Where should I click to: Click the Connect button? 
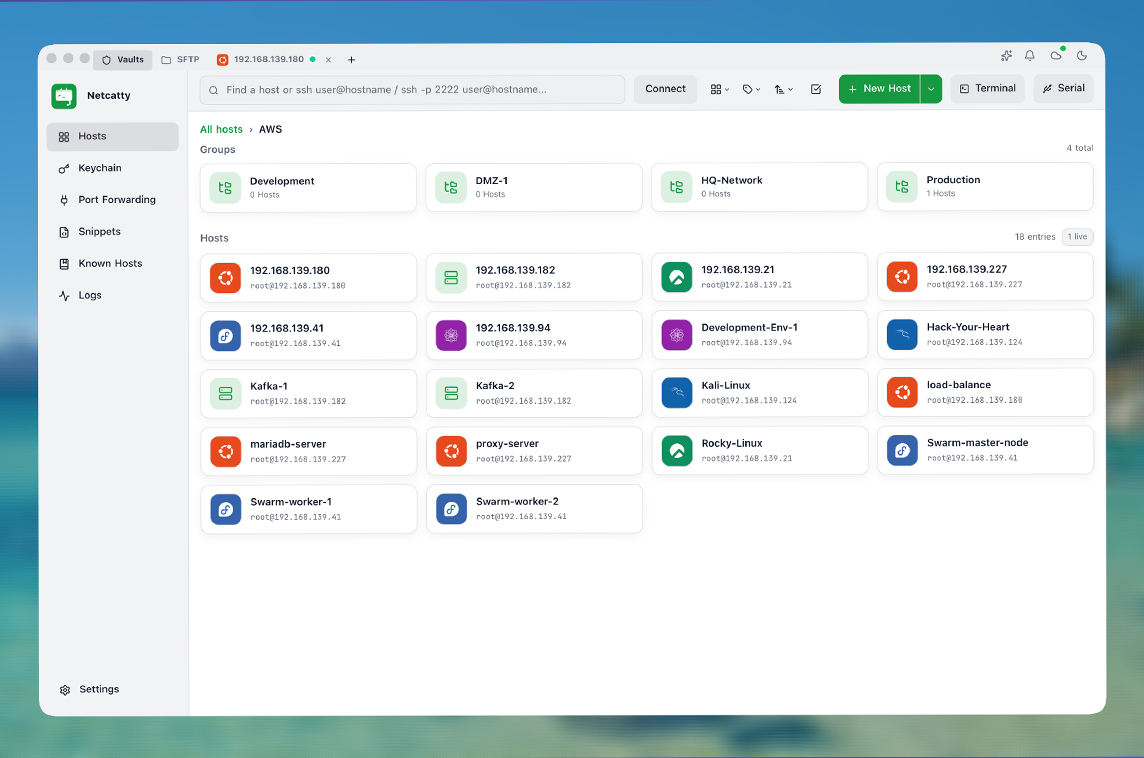[665, 89]
